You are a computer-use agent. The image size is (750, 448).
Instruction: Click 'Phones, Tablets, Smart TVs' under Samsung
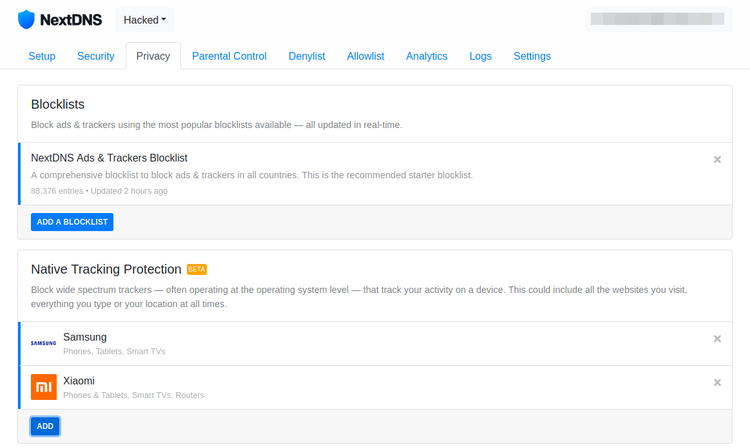coord(114,351)
